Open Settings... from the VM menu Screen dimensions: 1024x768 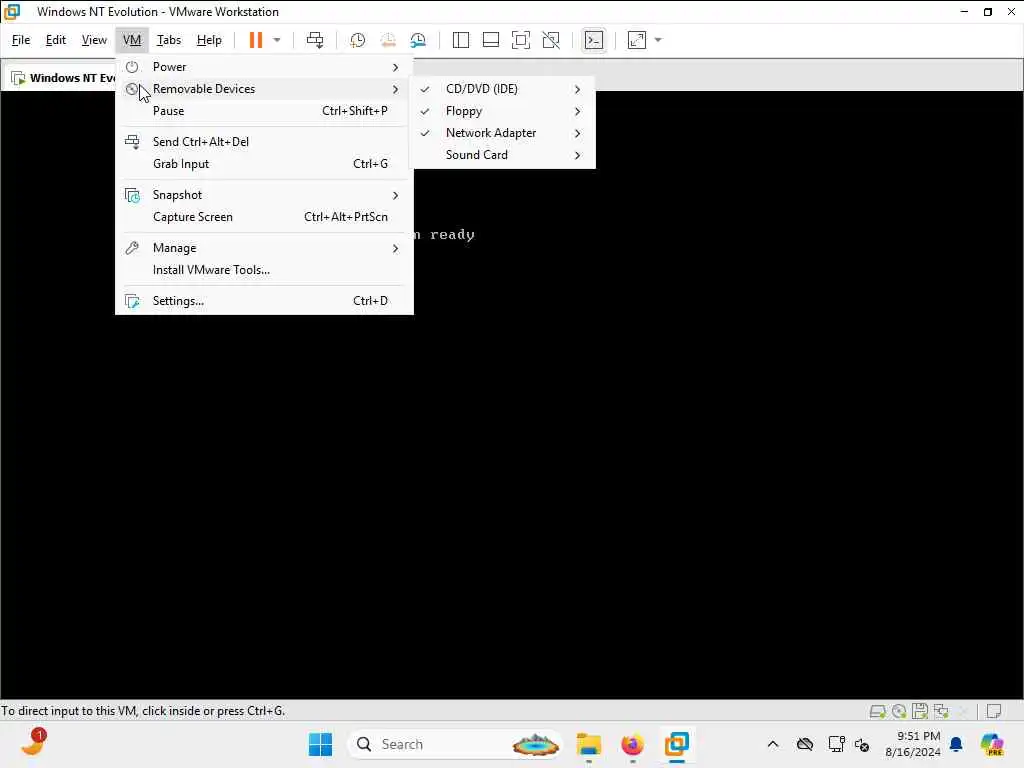pyautogui.click(x=264, y=301)
